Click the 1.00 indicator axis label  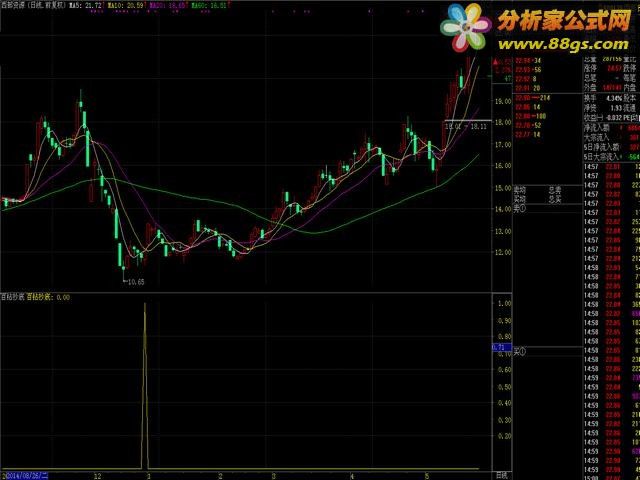504,303
